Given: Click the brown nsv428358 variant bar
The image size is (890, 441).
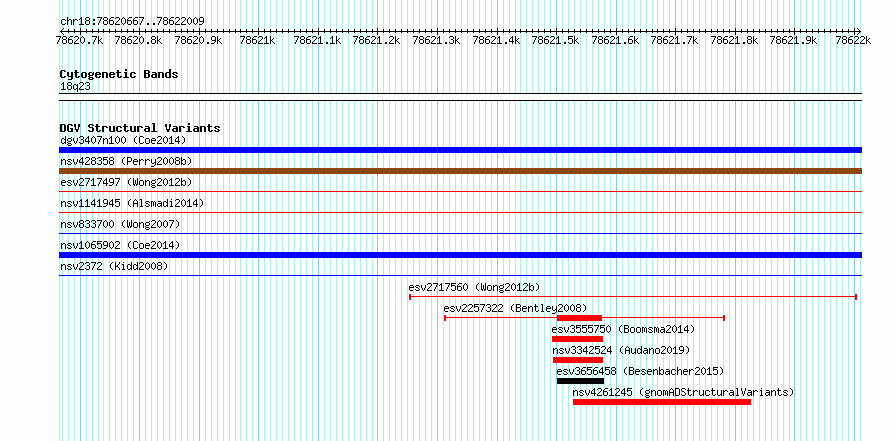Looking at the screenshot, I should pos(460,171).
